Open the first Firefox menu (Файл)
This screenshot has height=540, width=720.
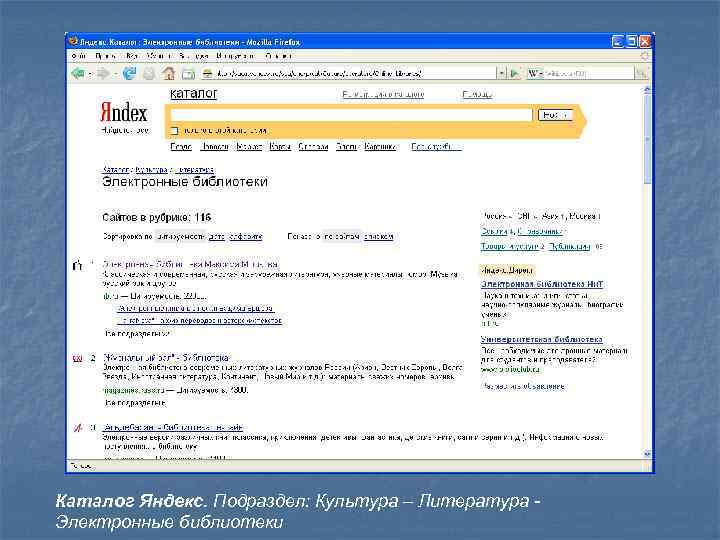click(x=79, y=56)
